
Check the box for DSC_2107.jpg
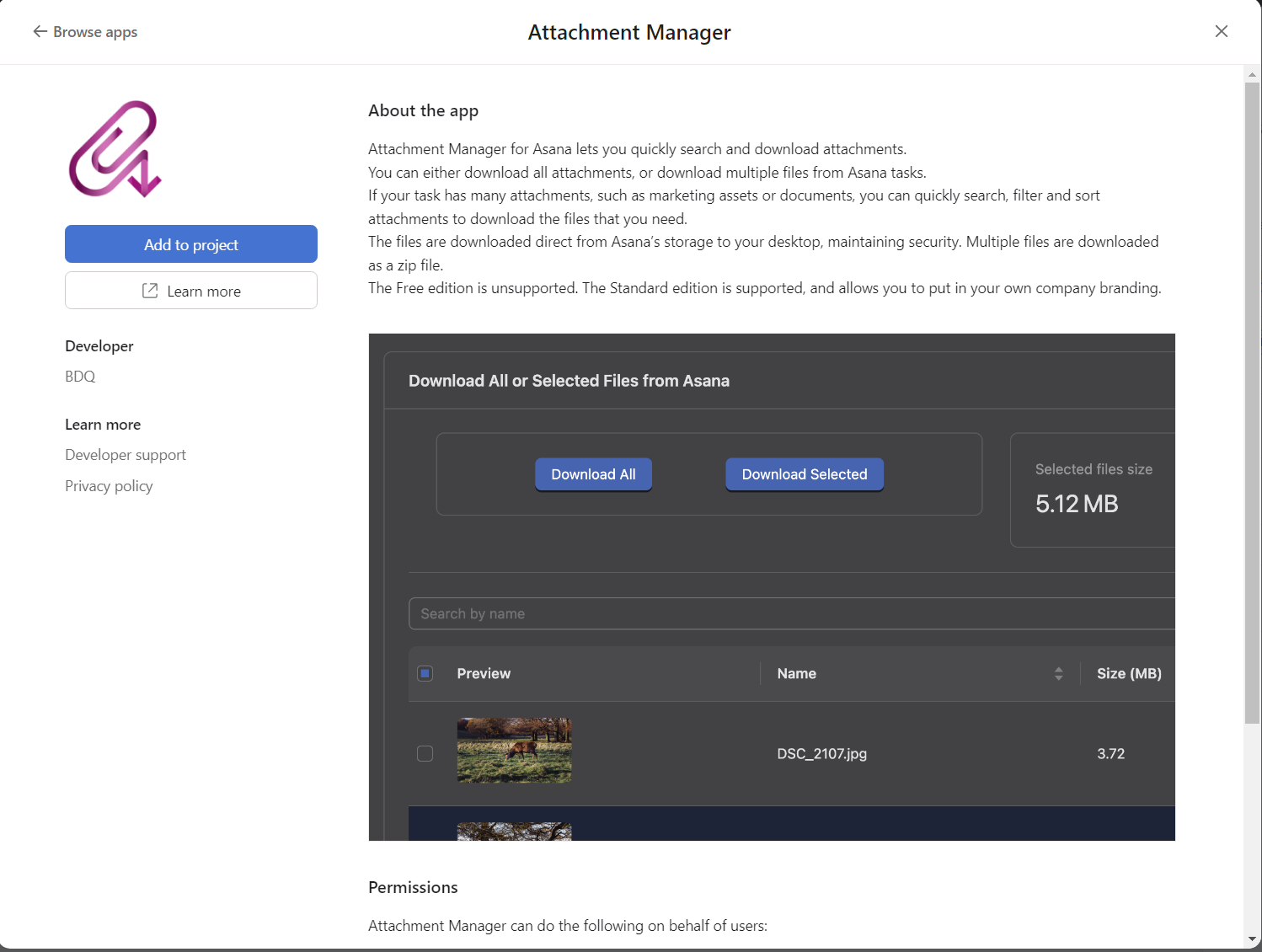[425, 753]
